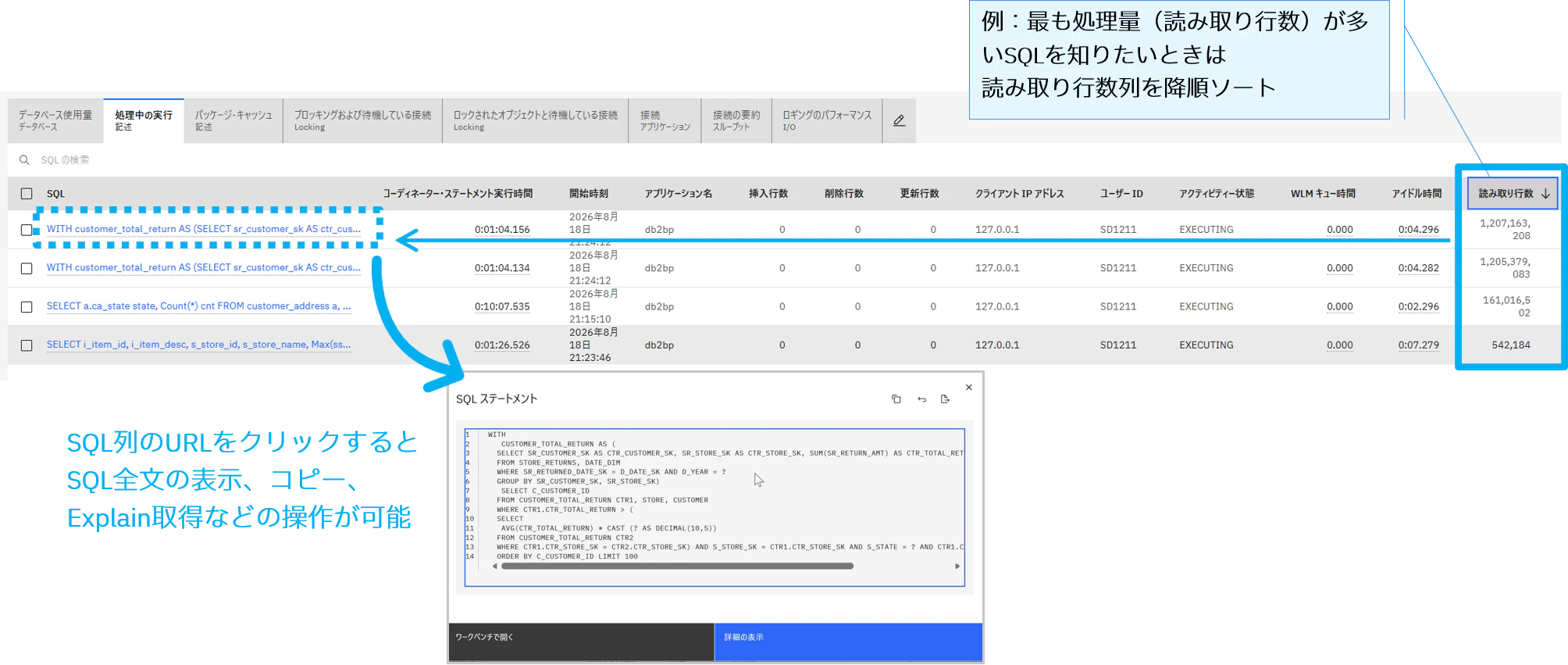Viewport: 1568px width, 665px height.
Task: Check the first WITH customer_total_return row checkbox
Action: point(27,230)
